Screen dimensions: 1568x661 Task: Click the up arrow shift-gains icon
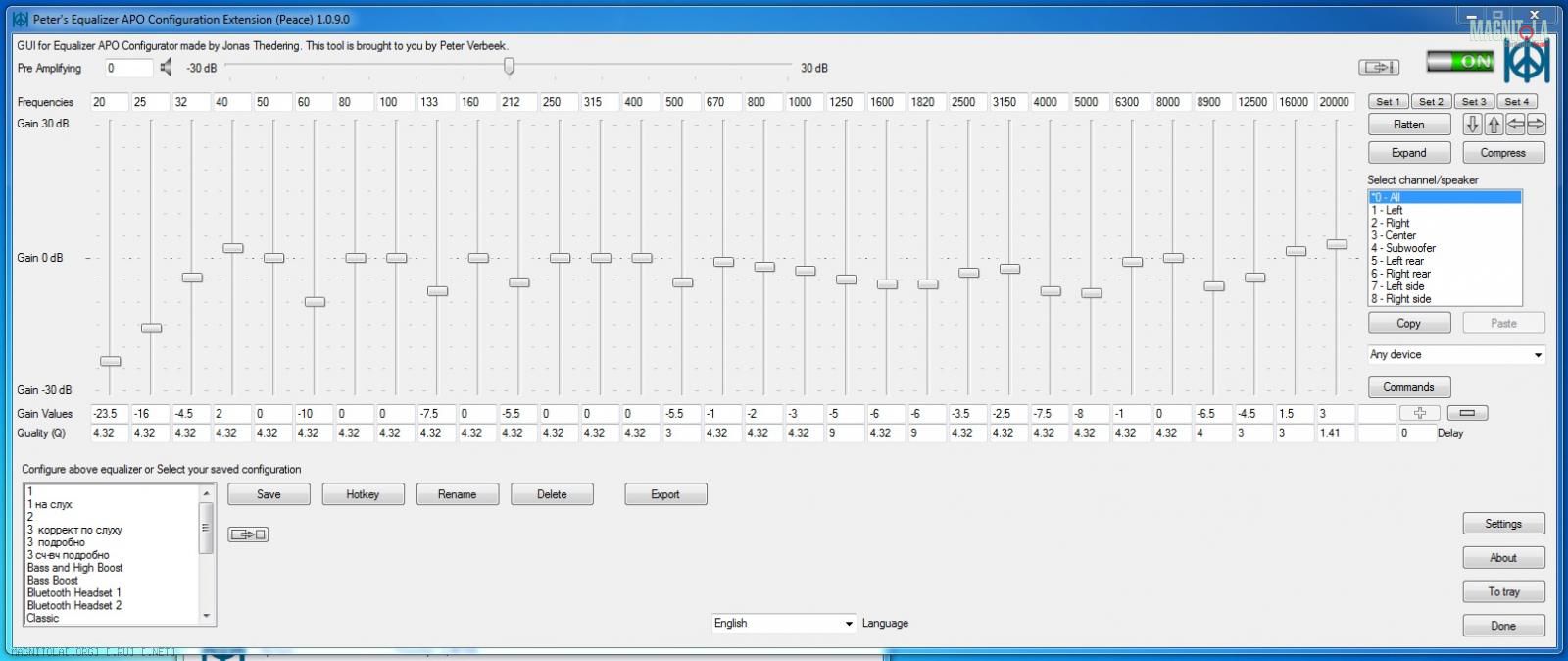(x=1494, y=125)
